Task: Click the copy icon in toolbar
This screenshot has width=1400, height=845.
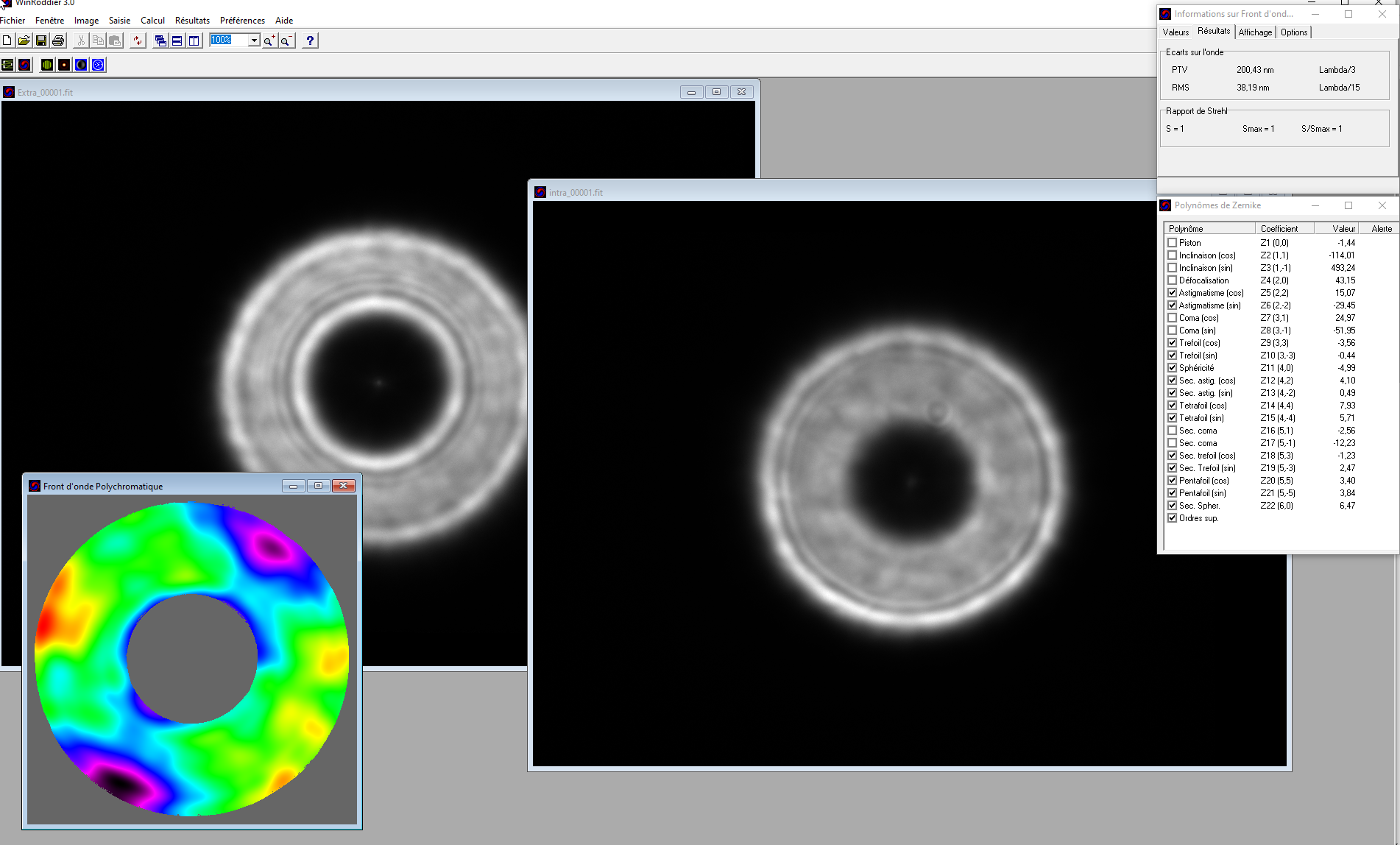Action: [98, 40]
